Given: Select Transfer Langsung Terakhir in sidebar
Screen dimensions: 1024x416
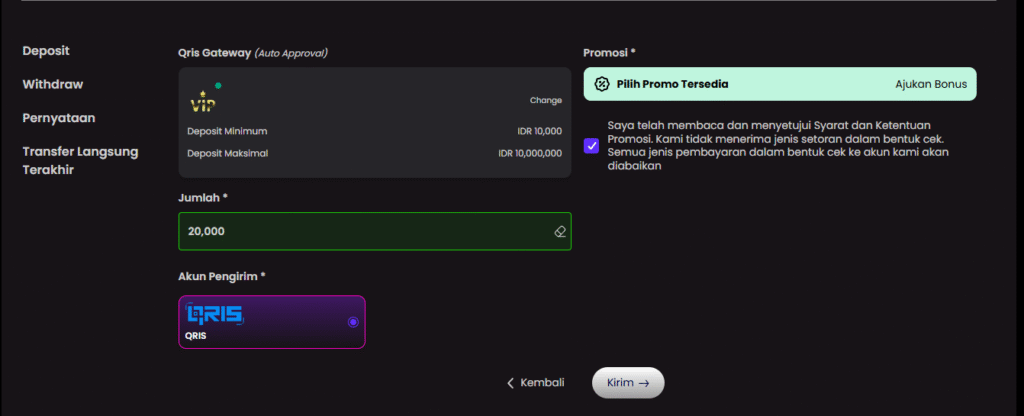Looking at the screenshot, I should click(80, 160).
